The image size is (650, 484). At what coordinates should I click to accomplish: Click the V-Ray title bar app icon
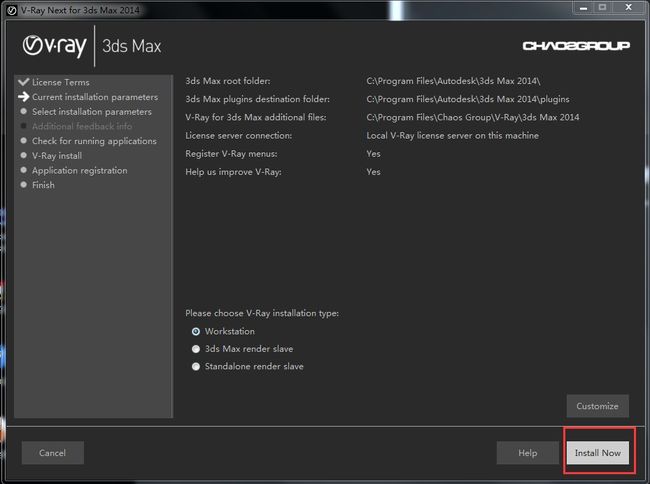(12, 10)
